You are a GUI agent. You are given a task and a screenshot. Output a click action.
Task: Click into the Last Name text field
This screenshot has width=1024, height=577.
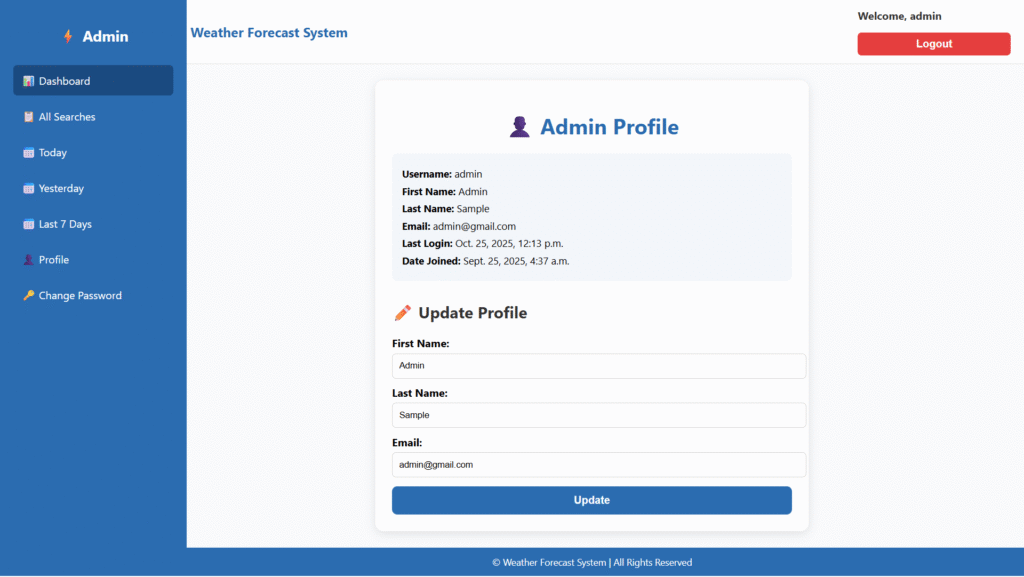(598, 415)
